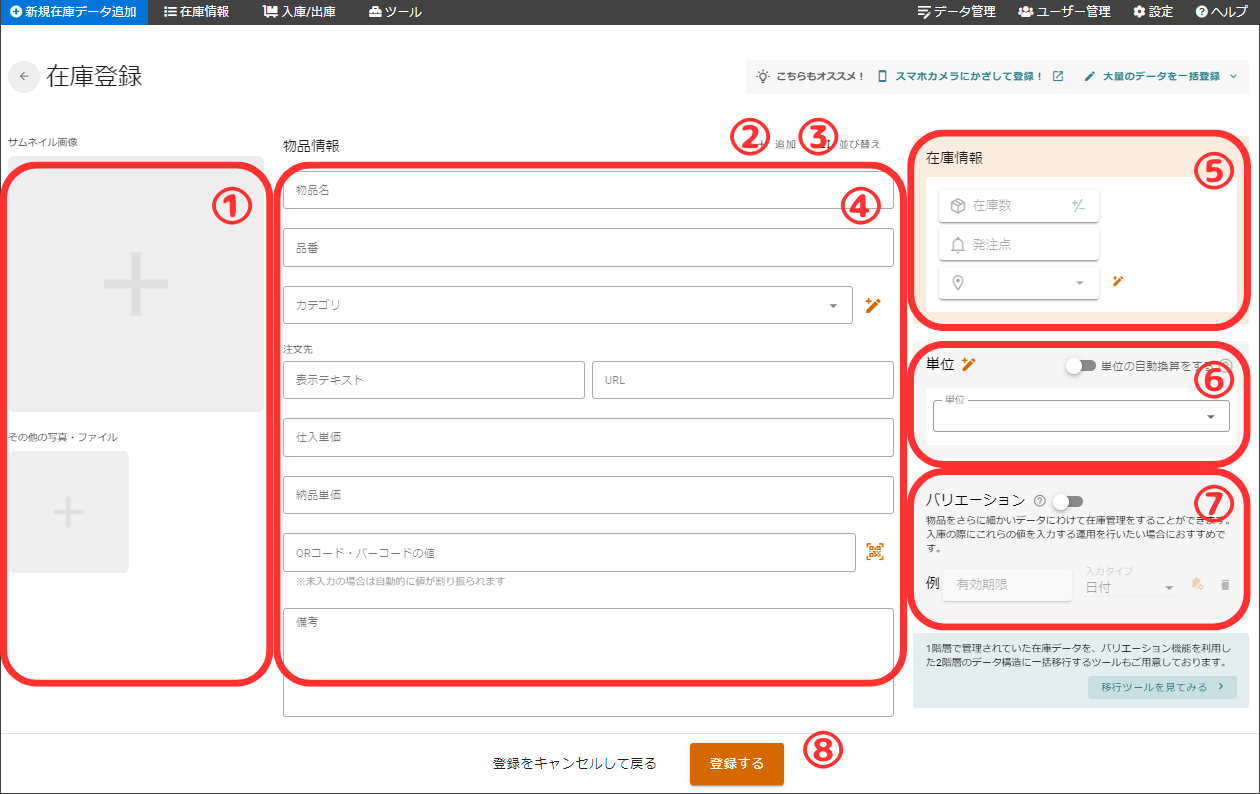The width and height of the screenshot is (1260, 794).
Task: Click the pencil icon next to 単位 heading
Action: tap(968, 364)
